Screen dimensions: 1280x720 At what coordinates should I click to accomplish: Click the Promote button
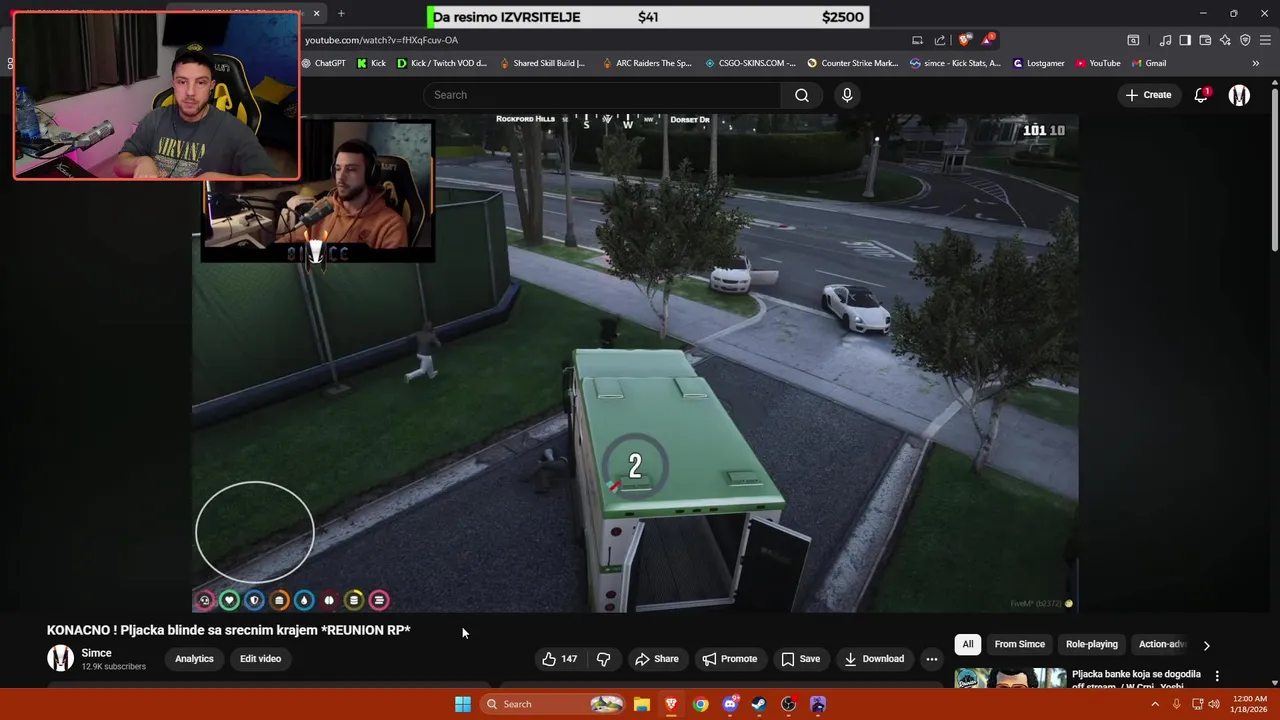coord(729,659)
